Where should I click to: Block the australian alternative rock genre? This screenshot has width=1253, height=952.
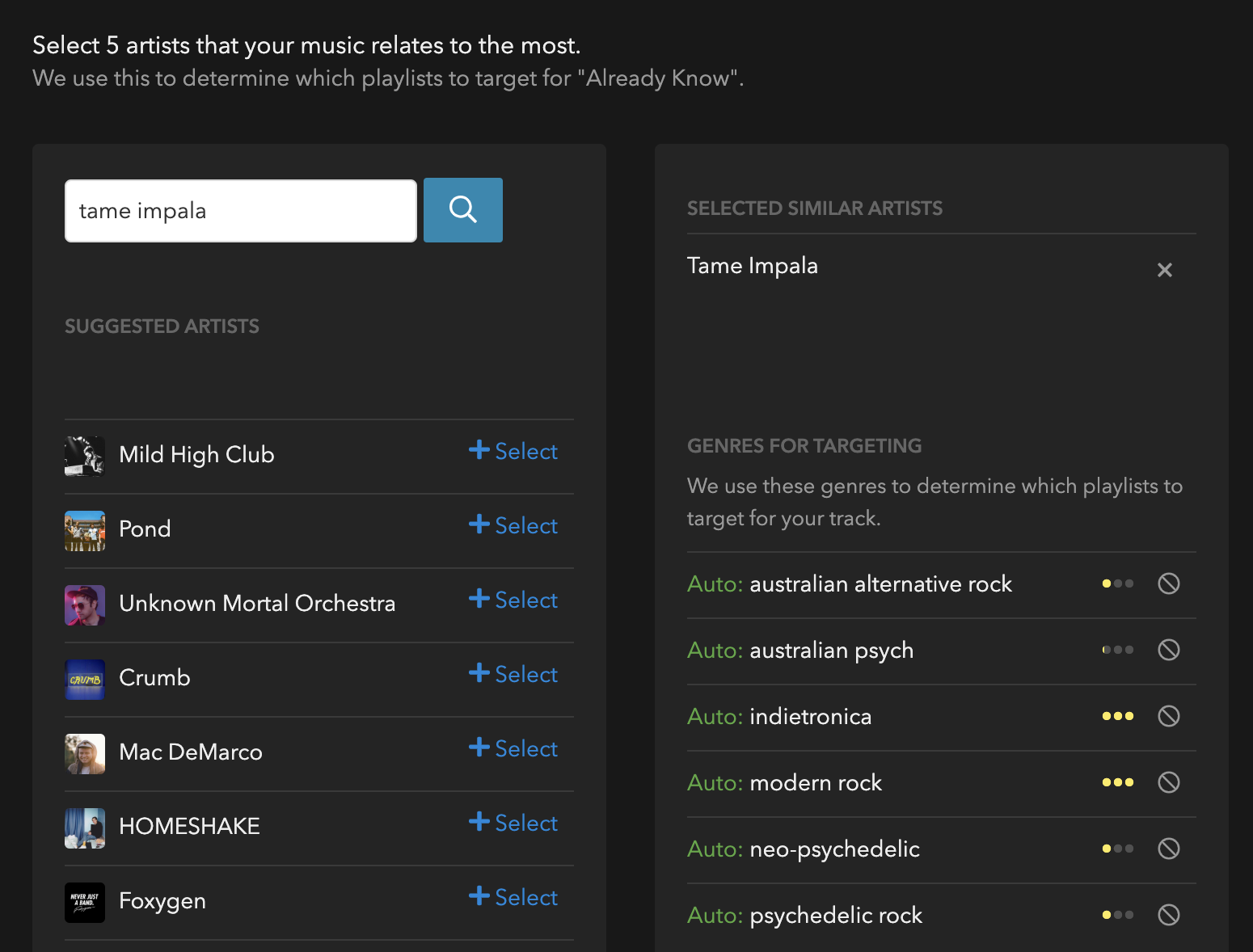(x=1169, y=583)
